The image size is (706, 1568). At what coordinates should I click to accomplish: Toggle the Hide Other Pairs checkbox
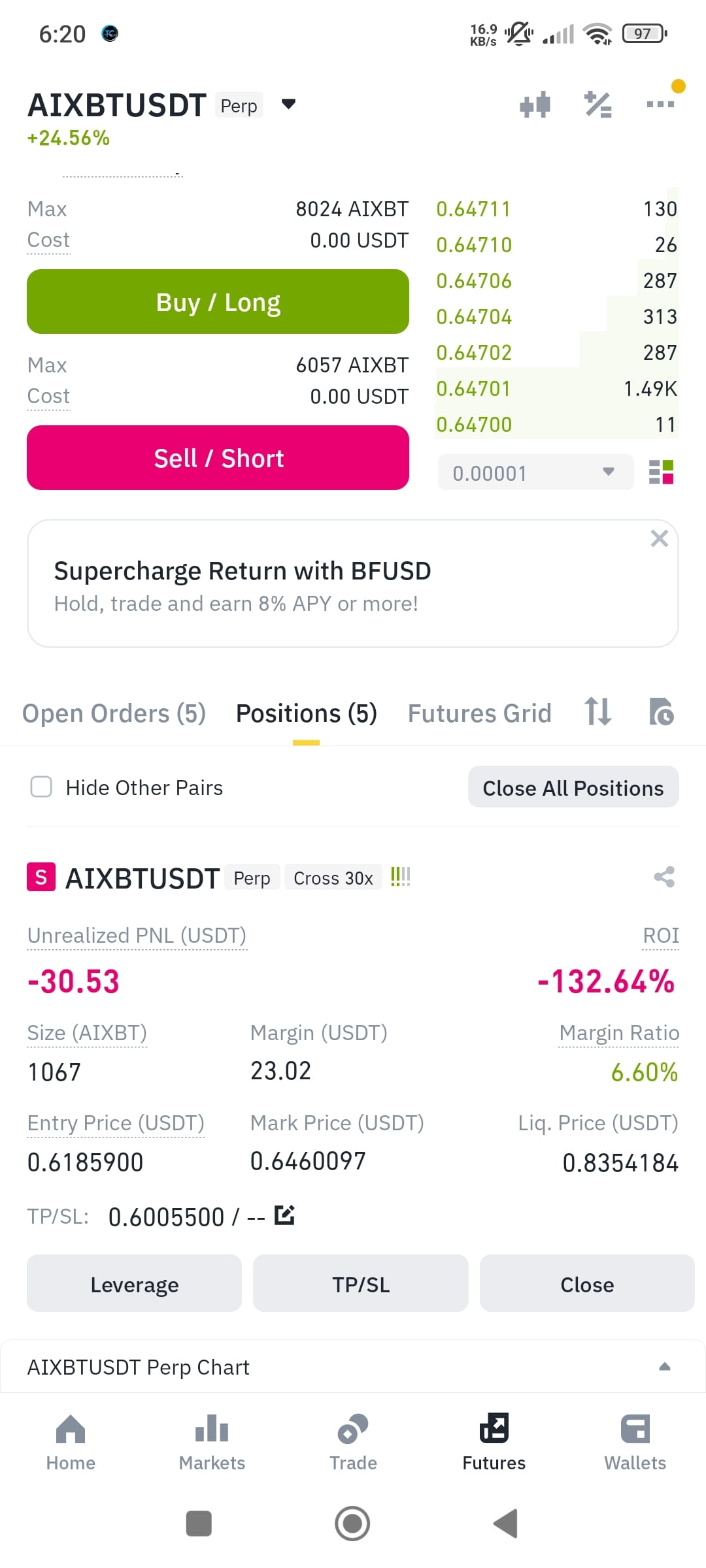pyautogui.click(x=41, y=787)
